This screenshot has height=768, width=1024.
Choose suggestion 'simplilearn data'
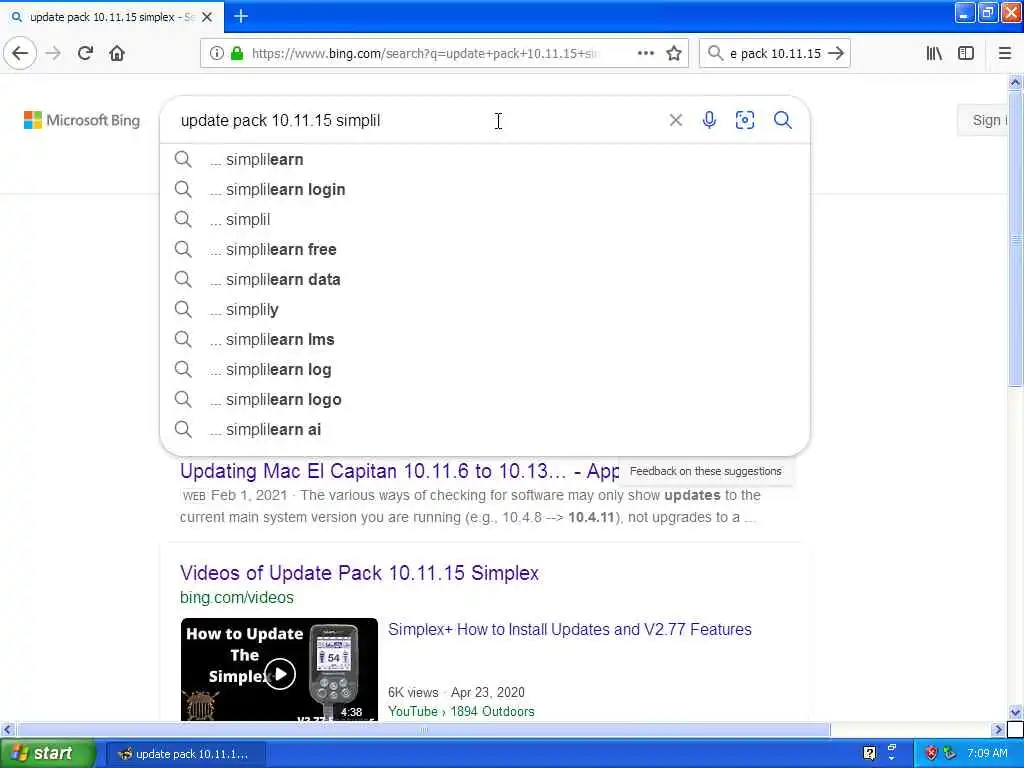pos(485,280)
